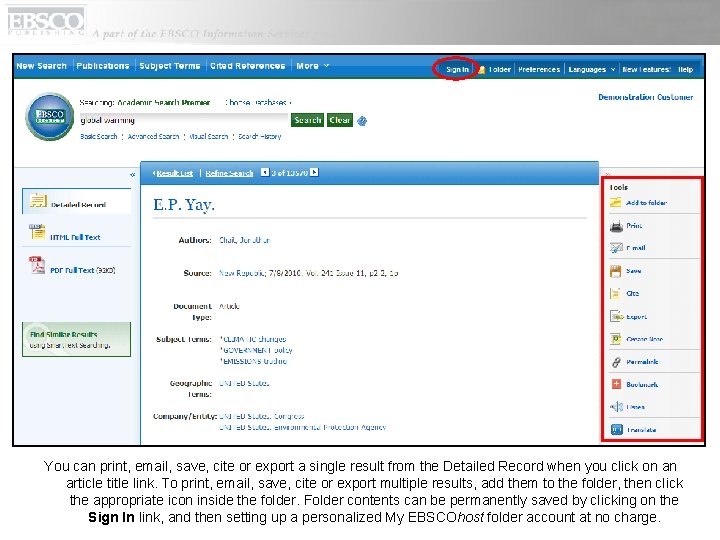Viewport: 720px width, 540px height.
Task: Click the E.P. Yay article title
Action: click(x=184, y=205)
